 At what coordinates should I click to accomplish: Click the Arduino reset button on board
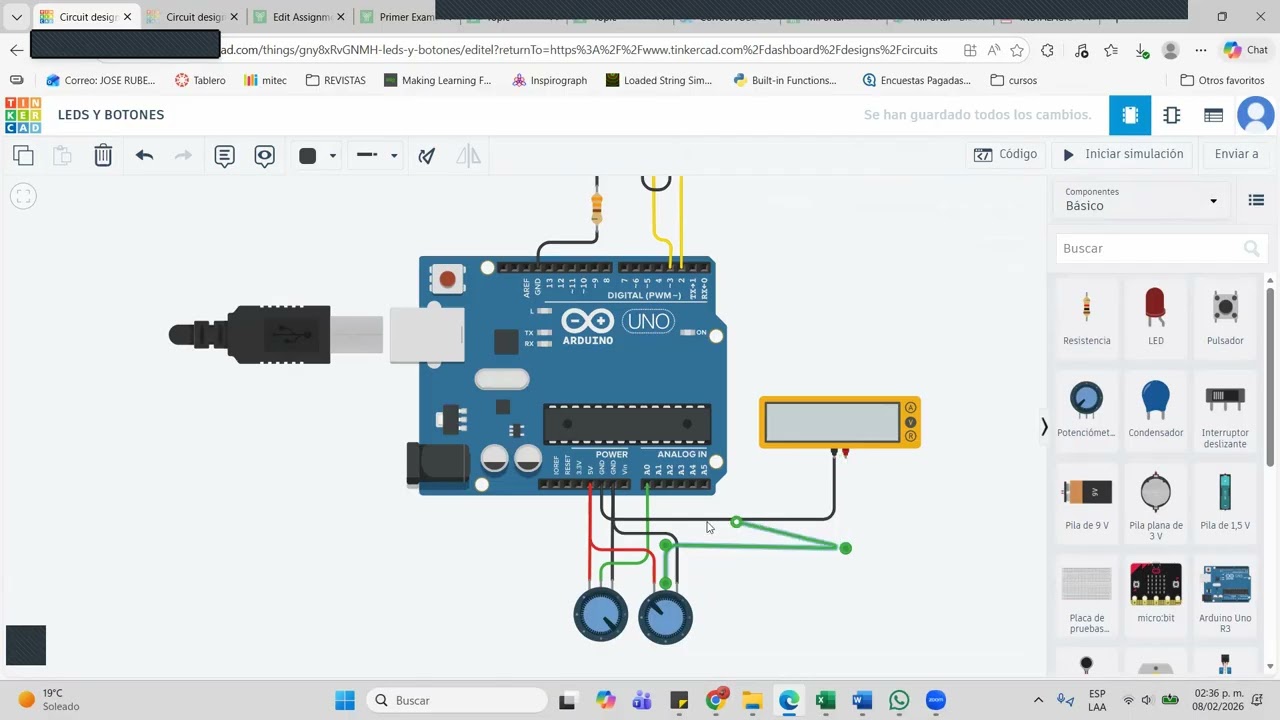click(x=447, y=280)
